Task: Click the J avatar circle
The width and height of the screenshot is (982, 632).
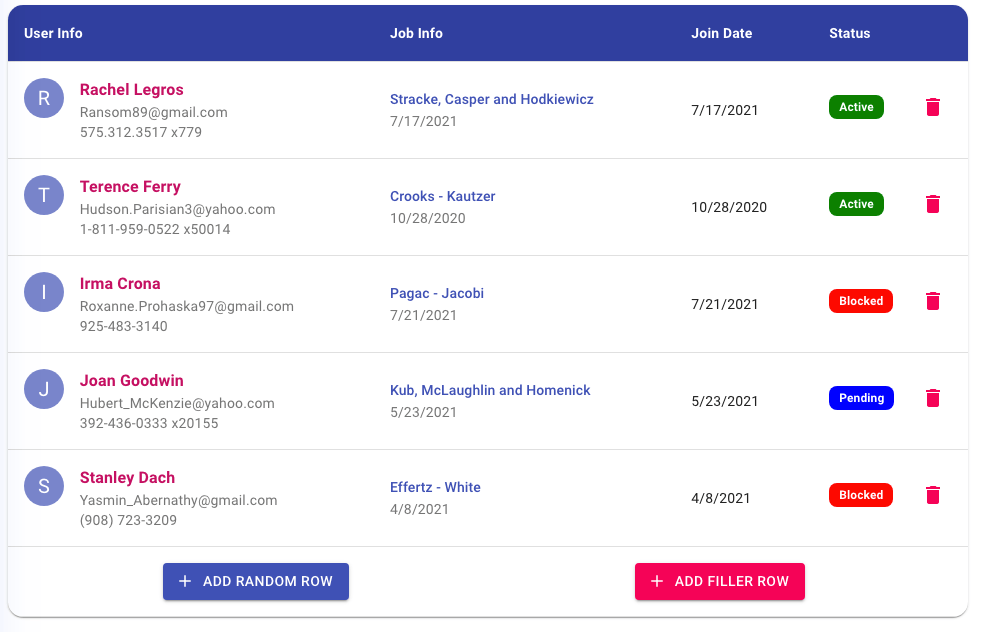Action: [x=44, y=389]
